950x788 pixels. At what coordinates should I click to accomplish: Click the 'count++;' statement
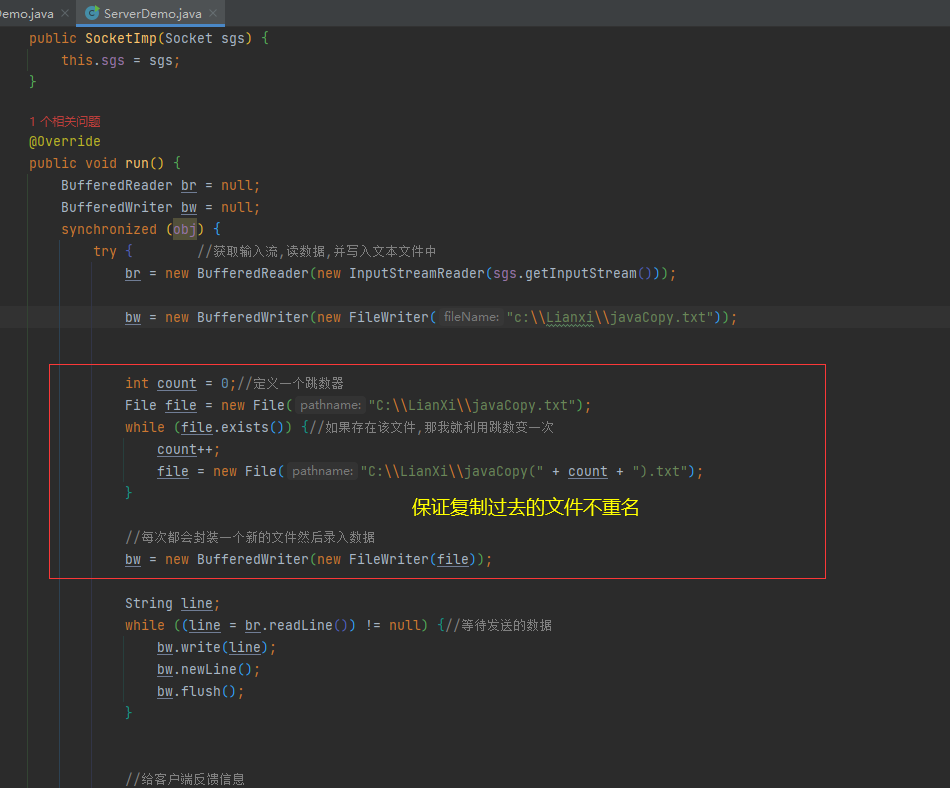click(188, 449)
